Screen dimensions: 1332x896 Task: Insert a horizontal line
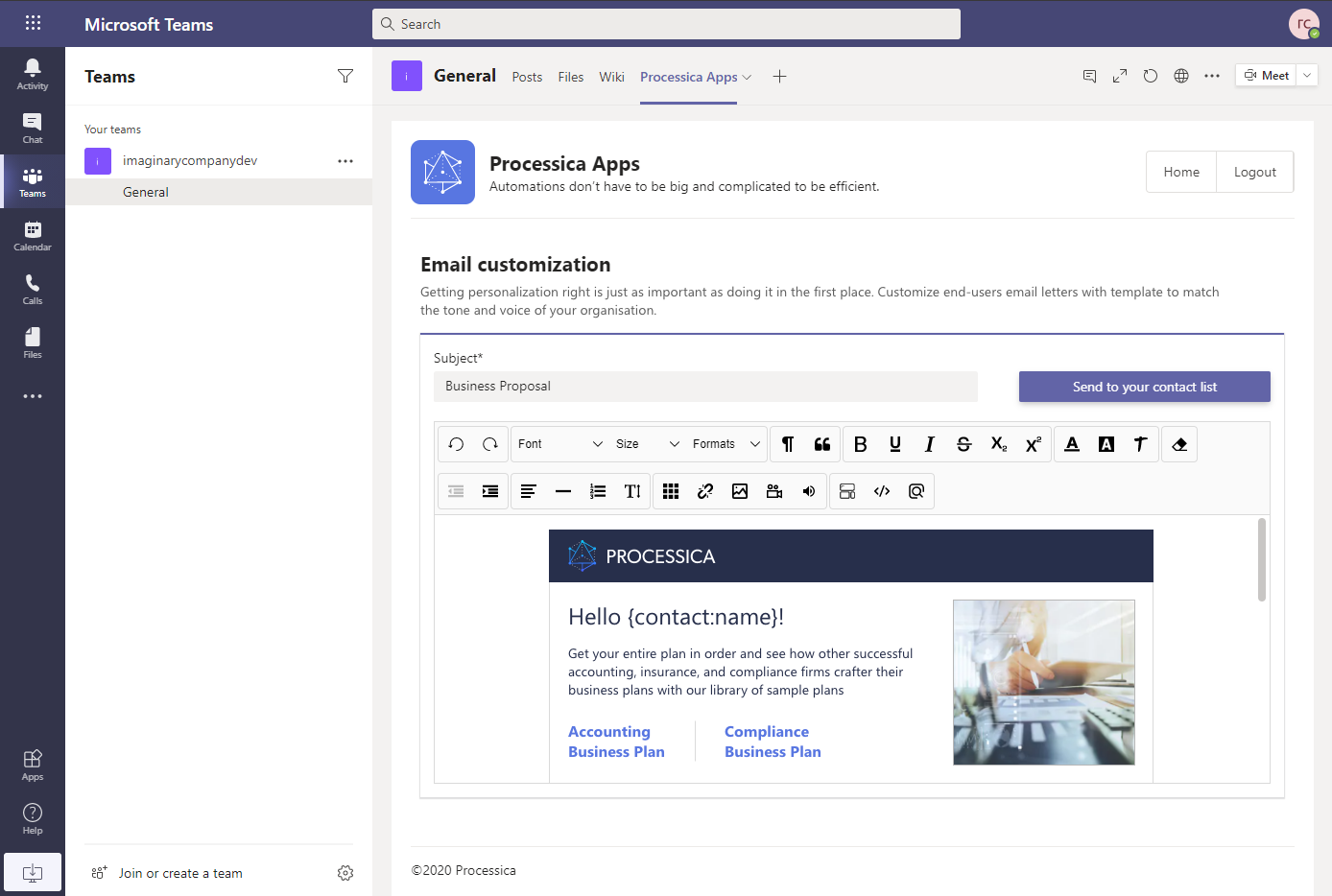pyautogui.click(x=563, y=491)
